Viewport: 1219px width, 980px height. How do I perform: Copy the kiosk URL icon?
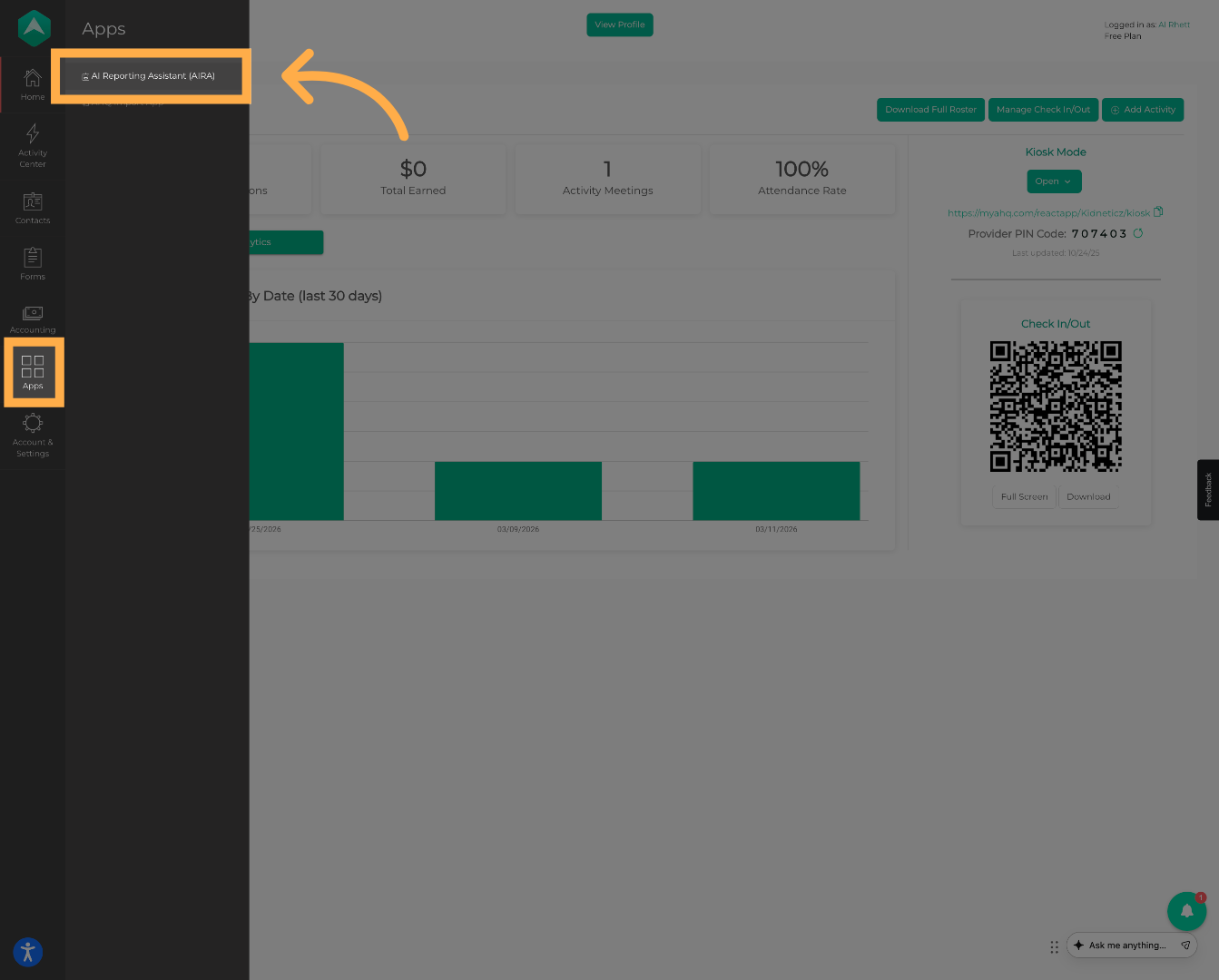tap(1158, 212)
